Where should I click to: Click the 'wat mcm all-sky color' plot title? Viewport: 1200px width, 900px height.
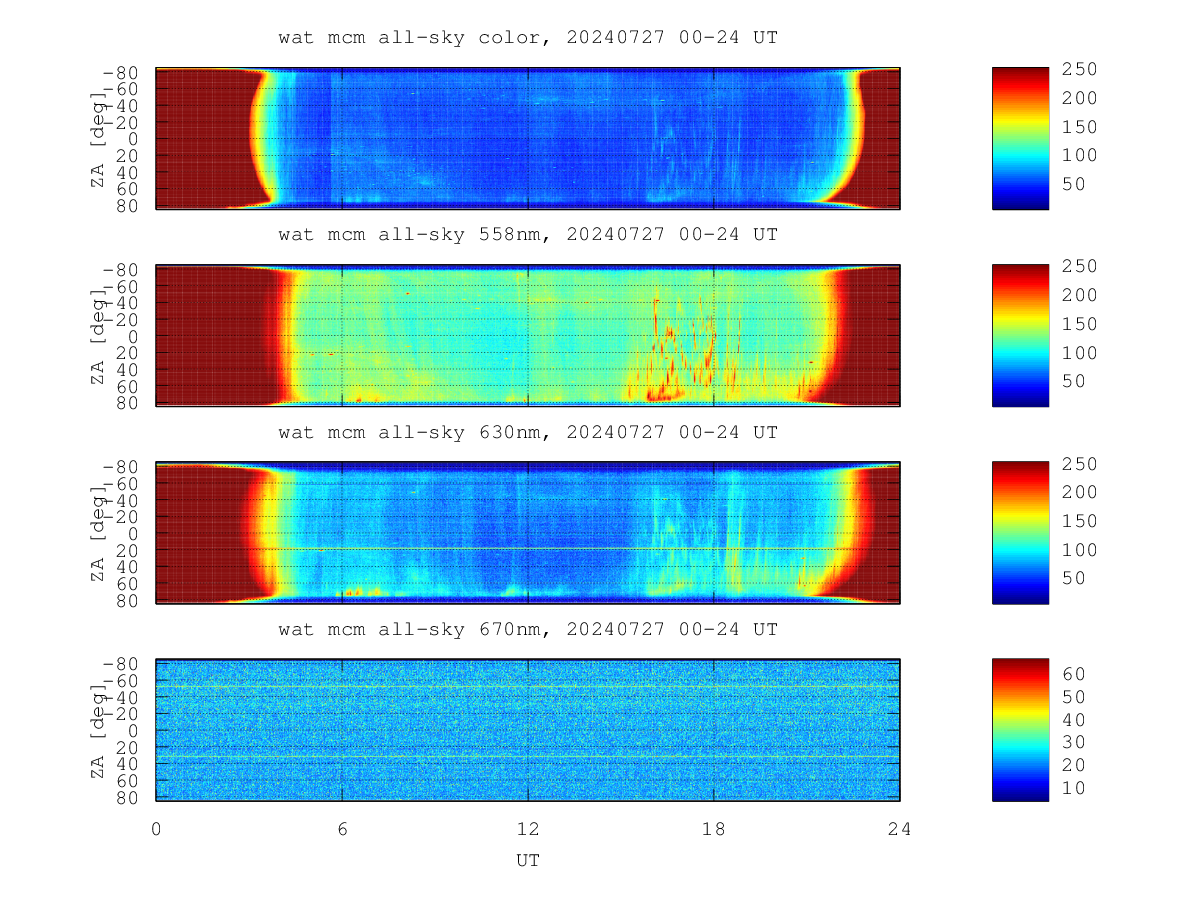click(528, 38)
